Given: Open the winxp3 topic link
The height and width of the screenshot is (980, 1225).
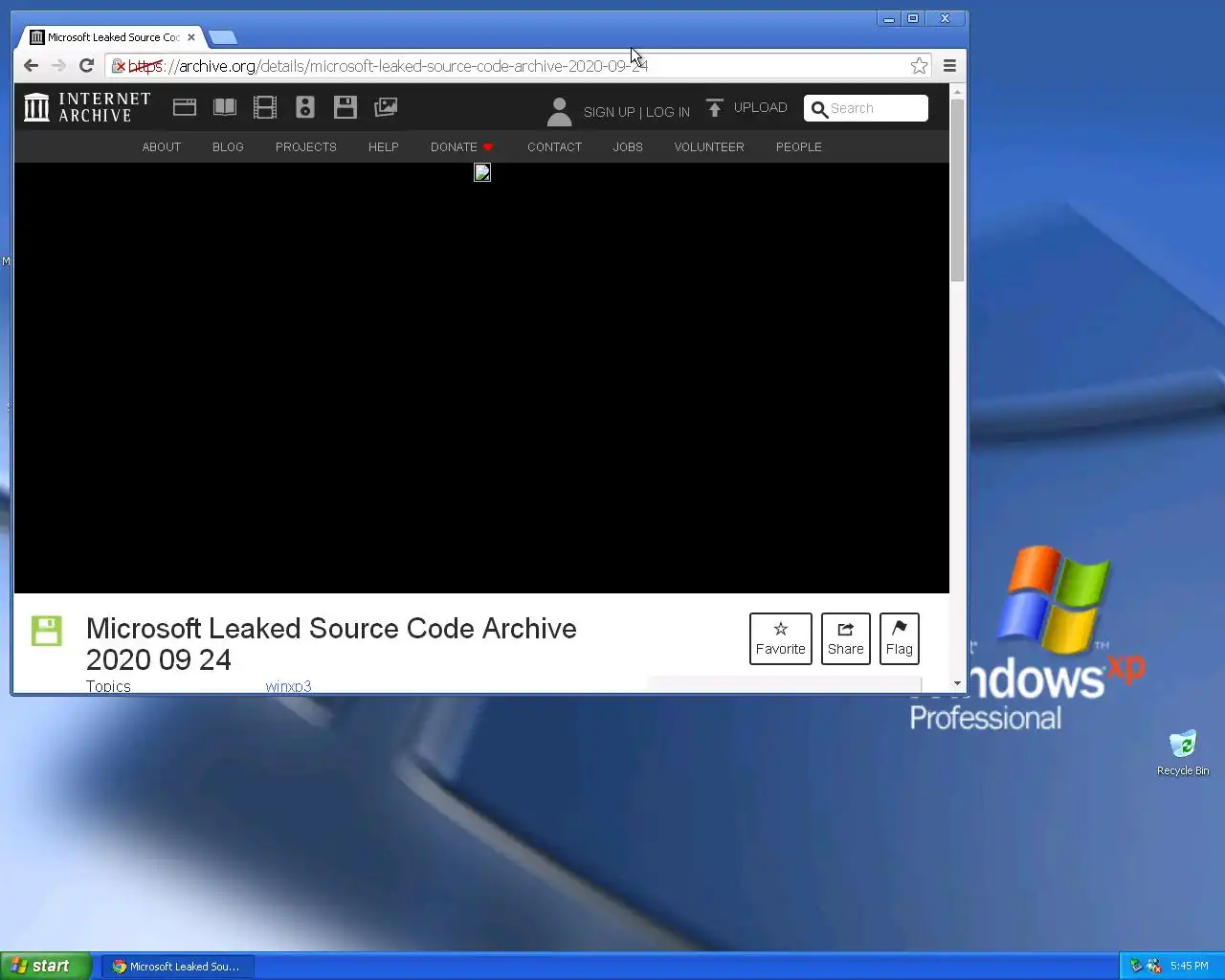Looking at the screenshot, I should 288,686.
